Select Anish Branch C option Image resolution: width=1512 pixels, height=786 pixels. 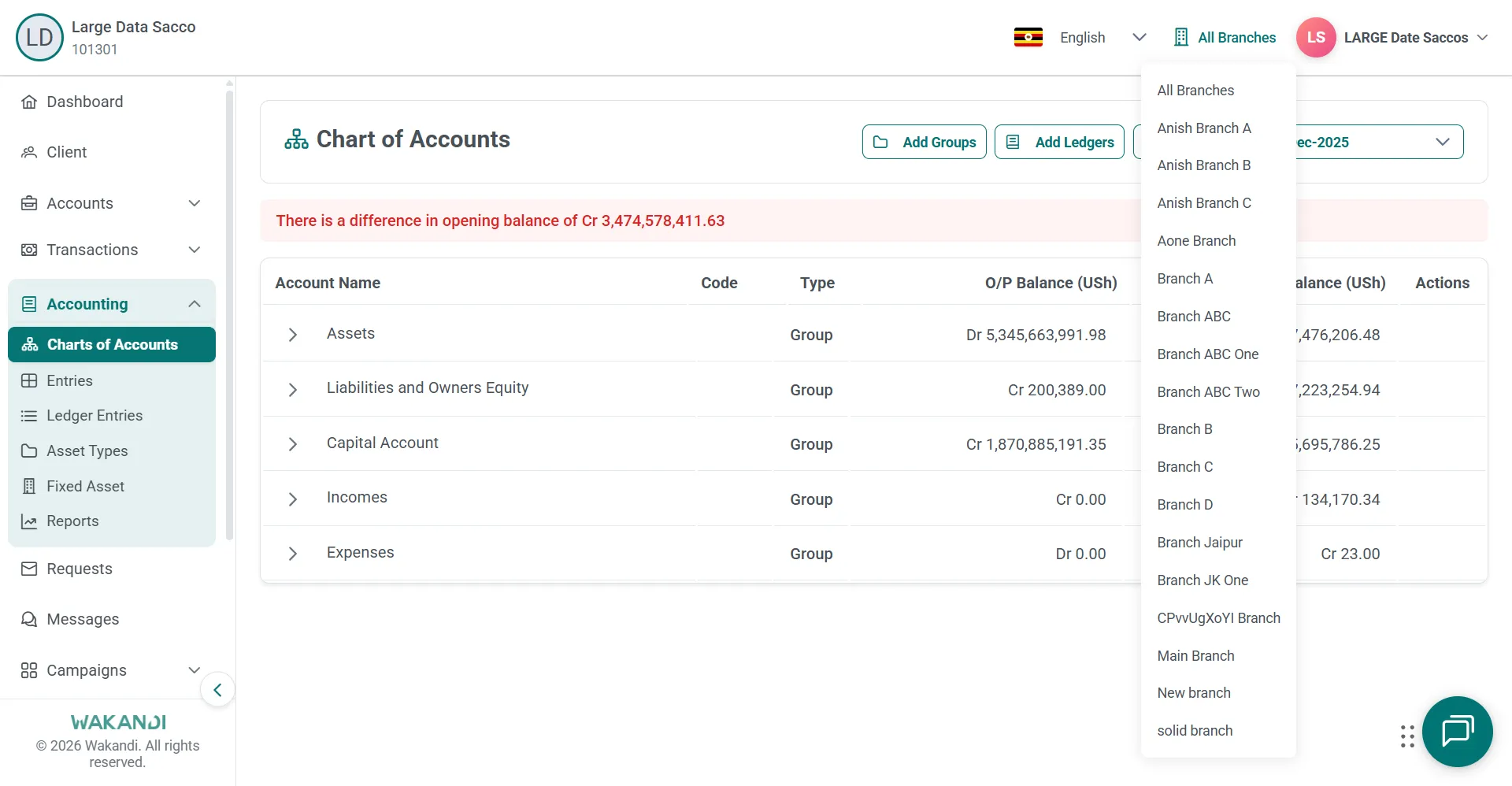[x=1218, y=203]
